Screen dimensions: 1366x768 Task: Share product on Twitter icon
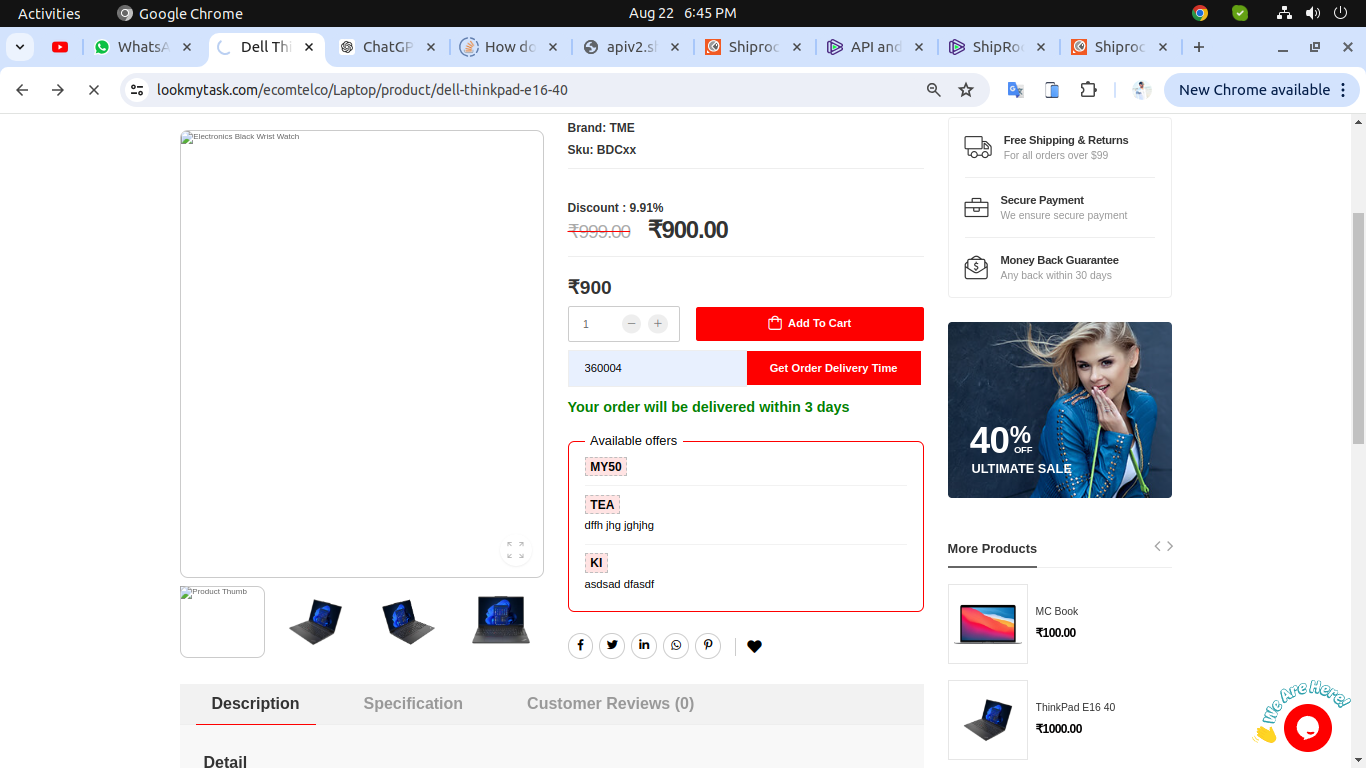(612, 646)
